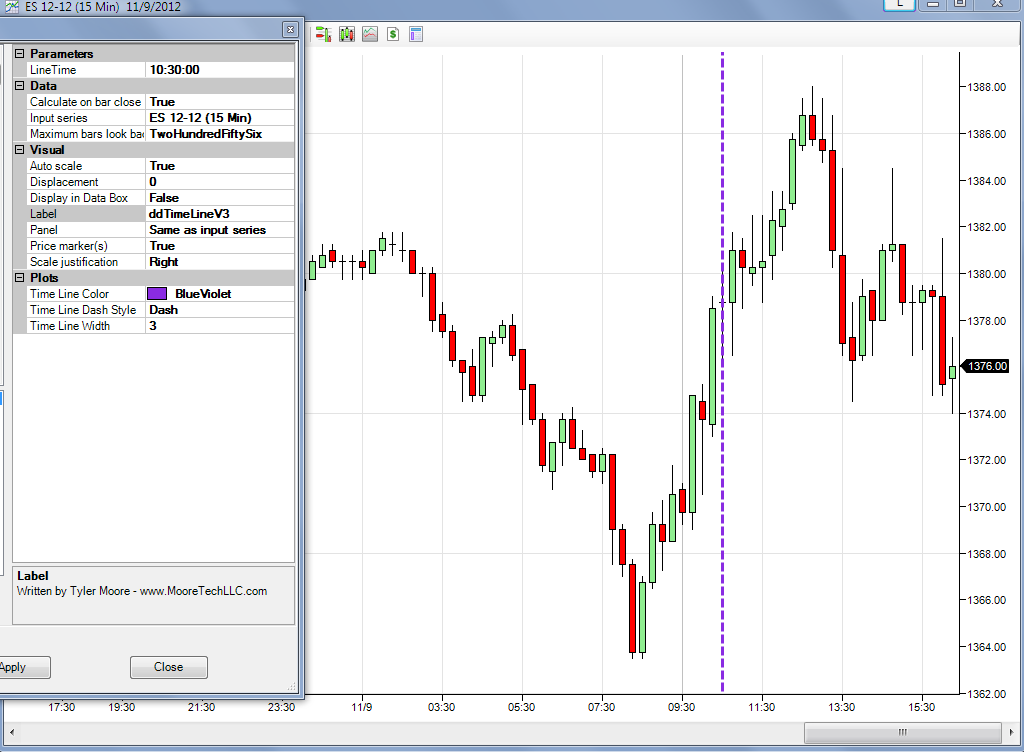Click the 09:30 time axis label
The image size is (1024, 752).
click(681, 707)
